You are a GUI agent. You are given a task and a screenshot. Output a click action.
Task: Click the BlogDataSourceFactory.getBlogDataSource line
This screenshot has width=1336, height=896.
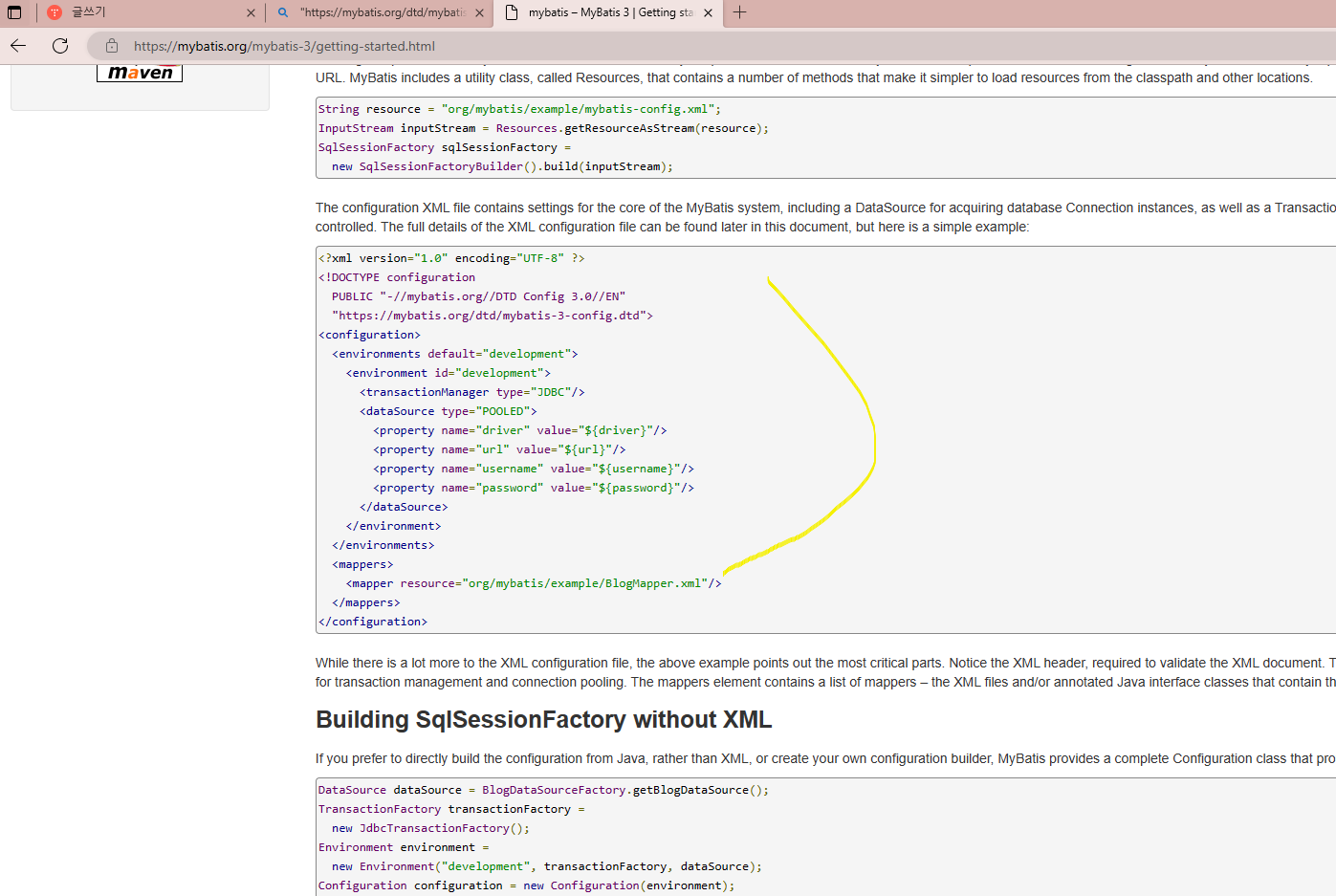[x=543, y=790]
